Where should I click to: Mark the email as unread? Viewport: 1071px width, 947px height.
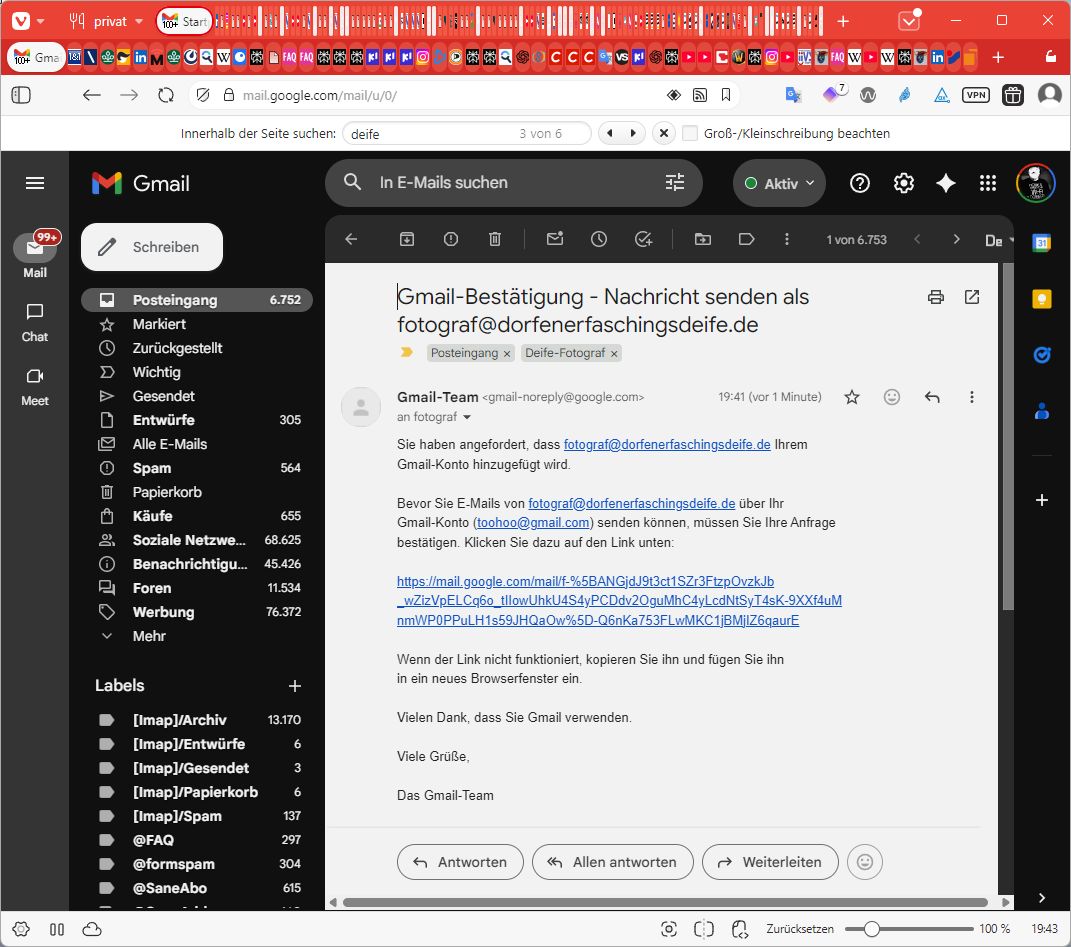554,240
